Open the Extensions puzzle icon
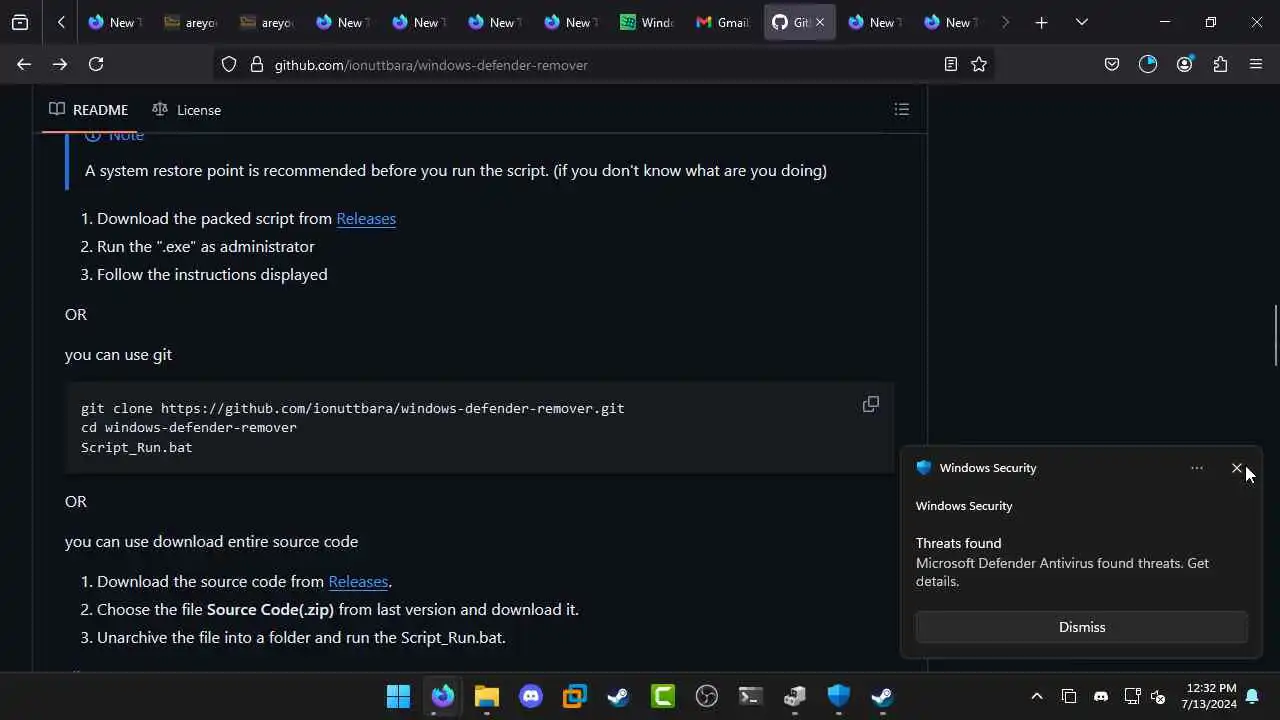Viewport: 1280px width, 720px height. [x=1220, y=64]
